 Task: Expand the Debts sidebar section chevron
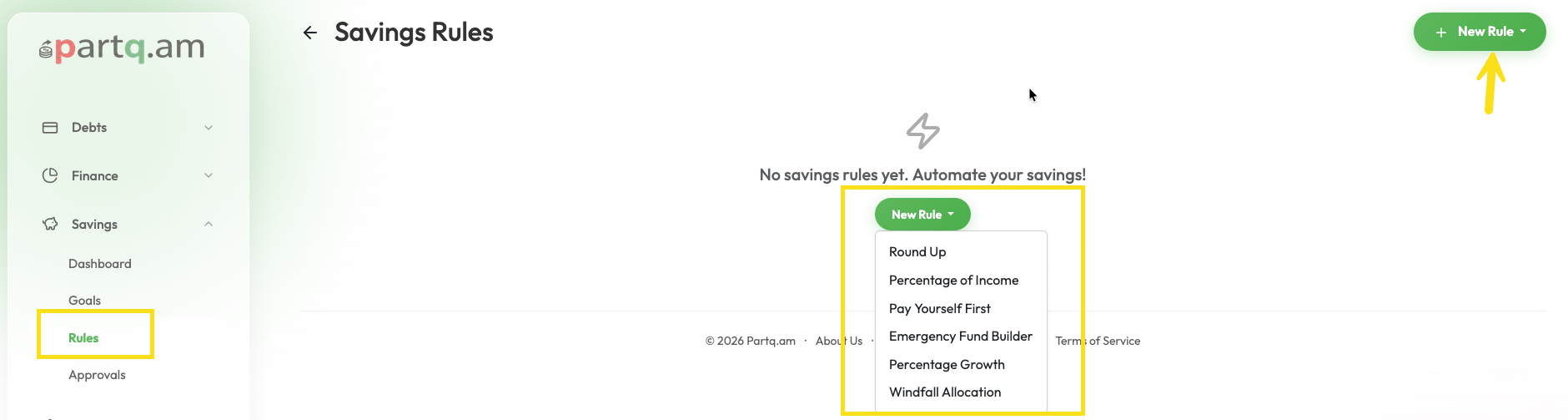click(x=209, y=128)
